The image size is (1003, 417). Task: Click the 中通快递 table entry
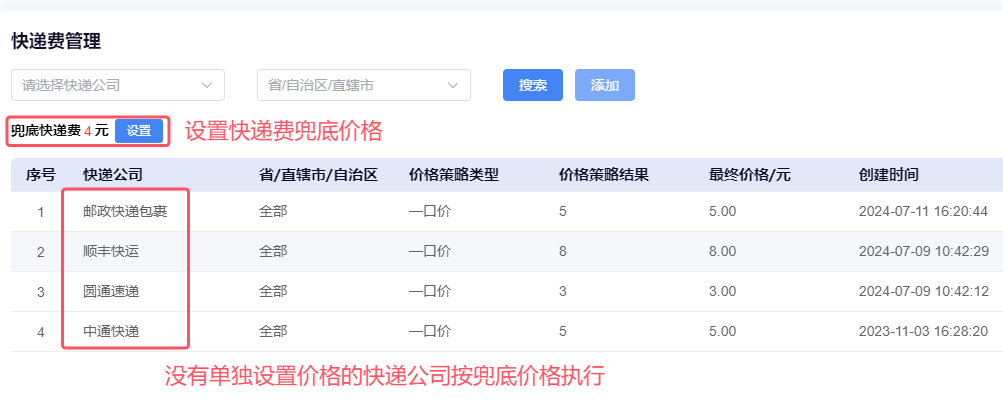[x=111, y=331]
